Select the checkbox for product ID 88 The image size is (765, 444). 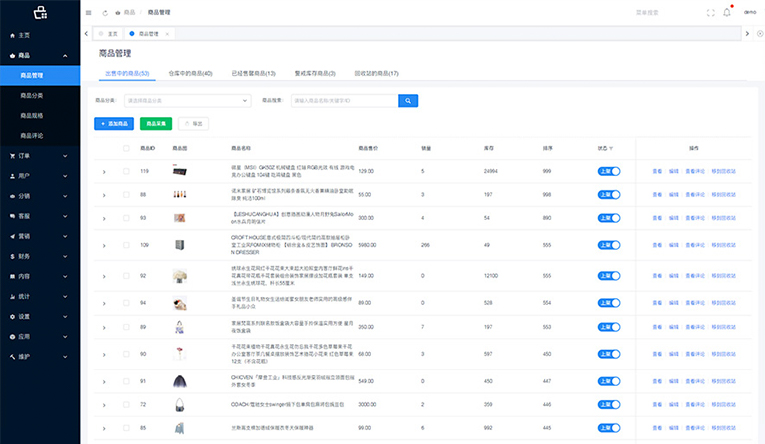126,195
